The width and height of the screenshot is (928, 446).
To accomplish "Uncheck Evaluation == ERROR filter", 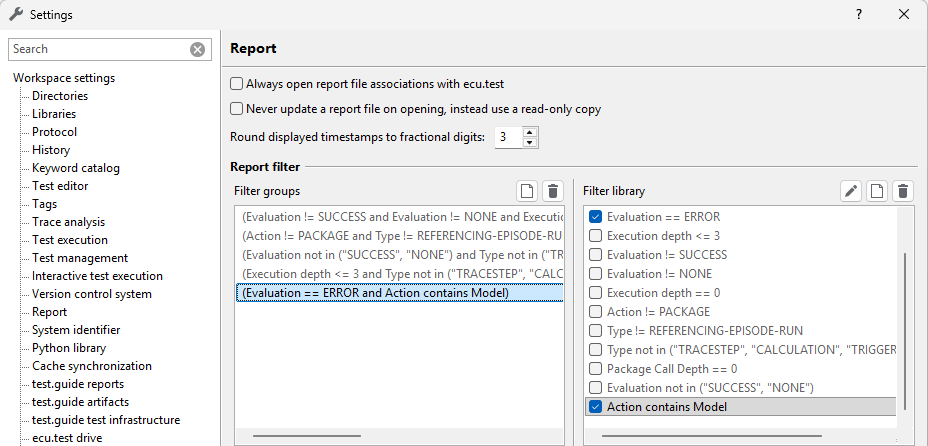I will pos(595,217).
